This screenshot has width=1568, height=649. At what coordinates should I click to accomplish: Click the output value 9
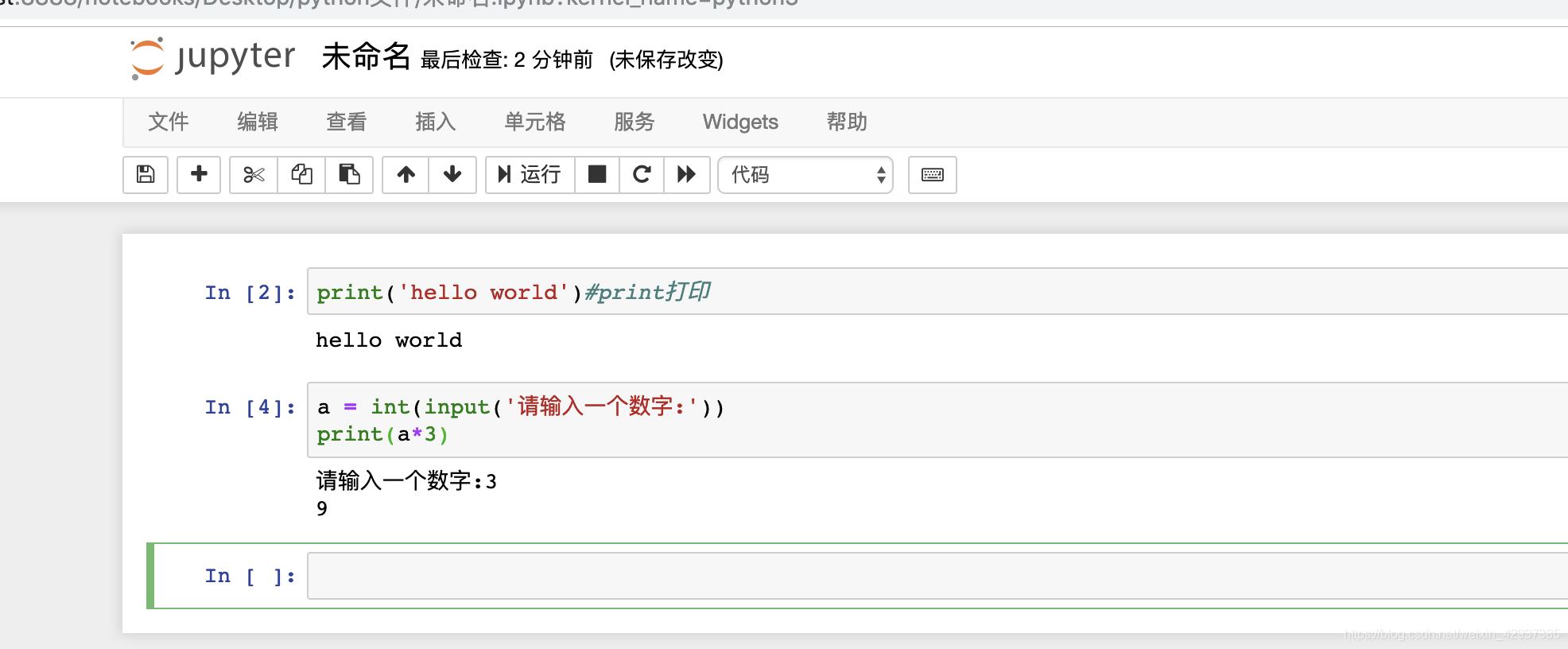tap(322, 508)
